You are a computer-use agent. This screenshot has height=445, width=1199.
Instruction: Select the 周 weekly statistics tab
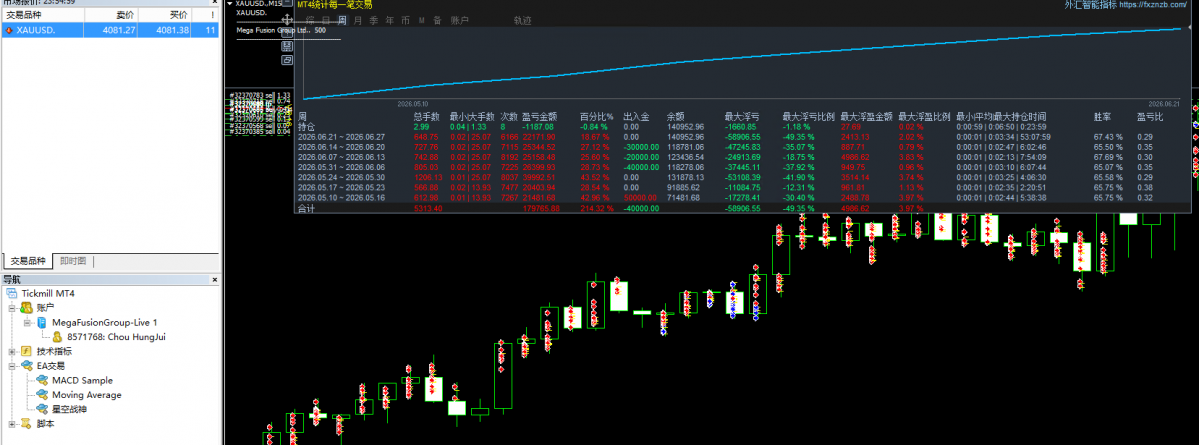[x=342, y=20]
